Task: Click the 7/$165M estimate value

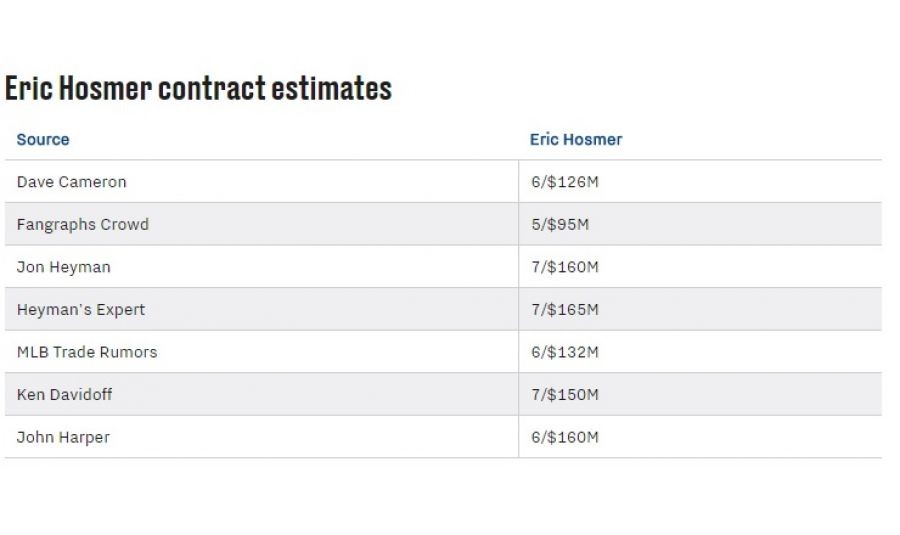Action: [x=565, y=310]
